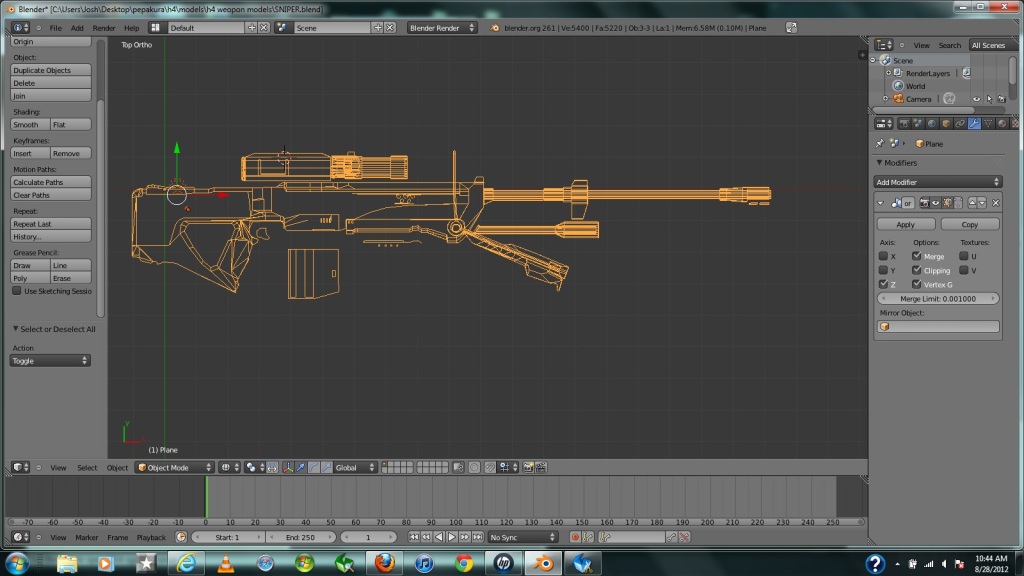Uncheck the Merge option
Screen dimensions: 1024x576
click(916, 256)
